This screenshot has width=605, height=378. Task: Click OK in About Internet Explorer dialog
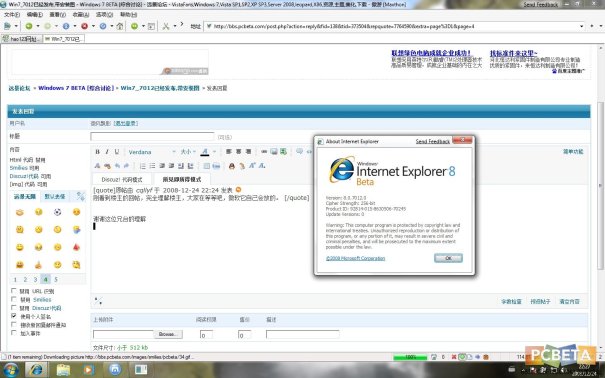point(448,258)
